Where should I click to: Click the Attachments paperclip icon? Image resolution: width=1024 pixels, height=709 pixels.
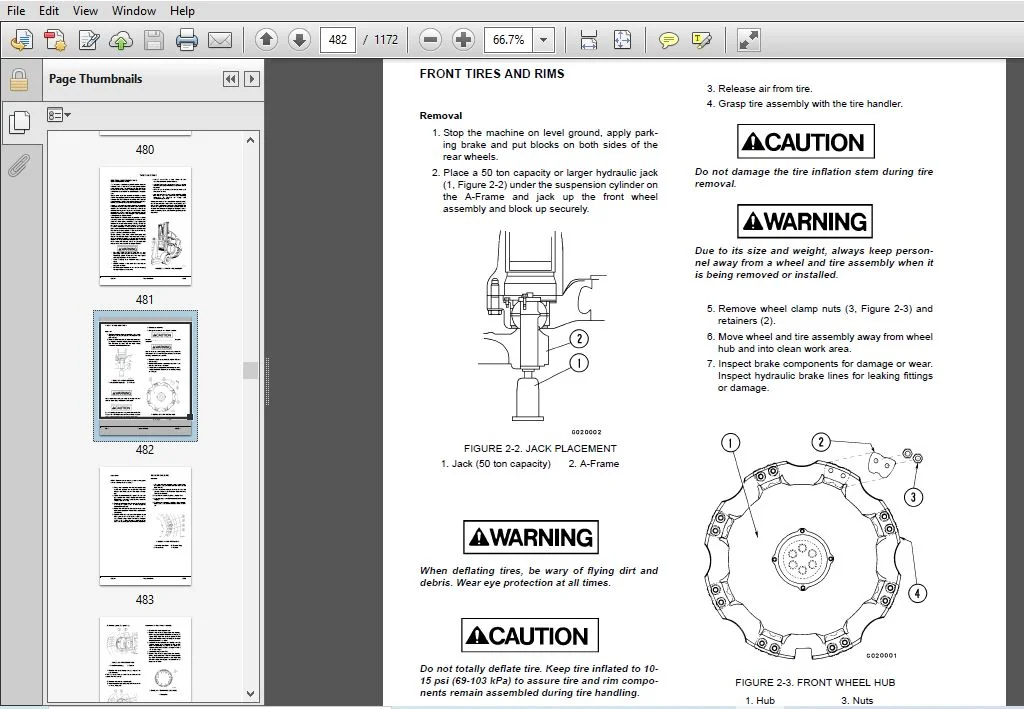click(19, 165)
